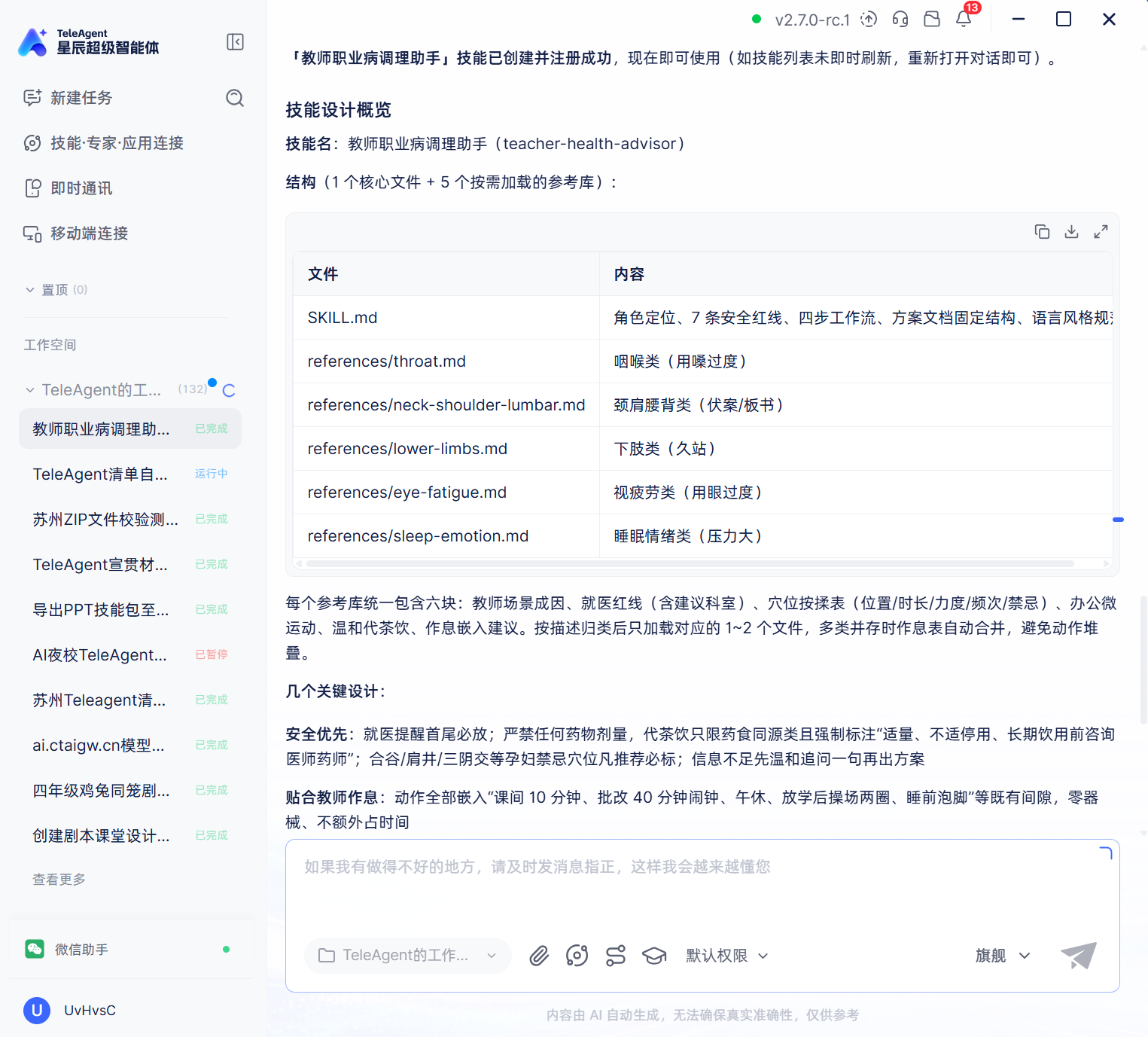Expand the 置顶 (0) section
Image resolution: width=1148 pixels, height=1037 pixels.
pos(56,290)
